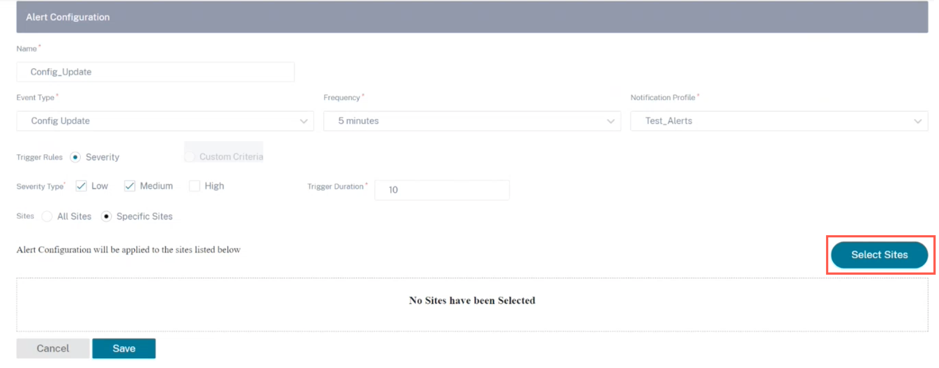Click the Select Sites button

coord(879,255)
